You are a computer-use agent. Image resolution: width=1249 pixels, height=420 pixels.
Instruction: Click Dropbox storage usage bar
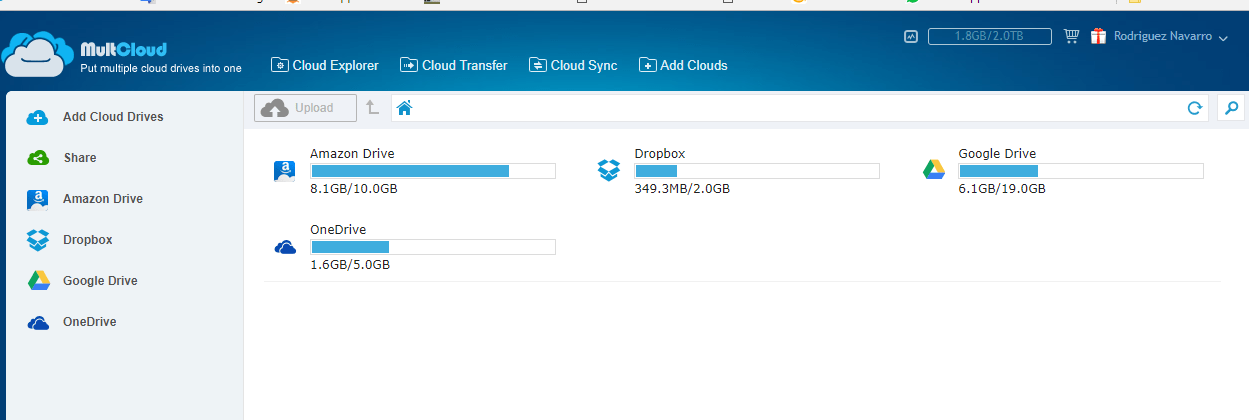757,171
